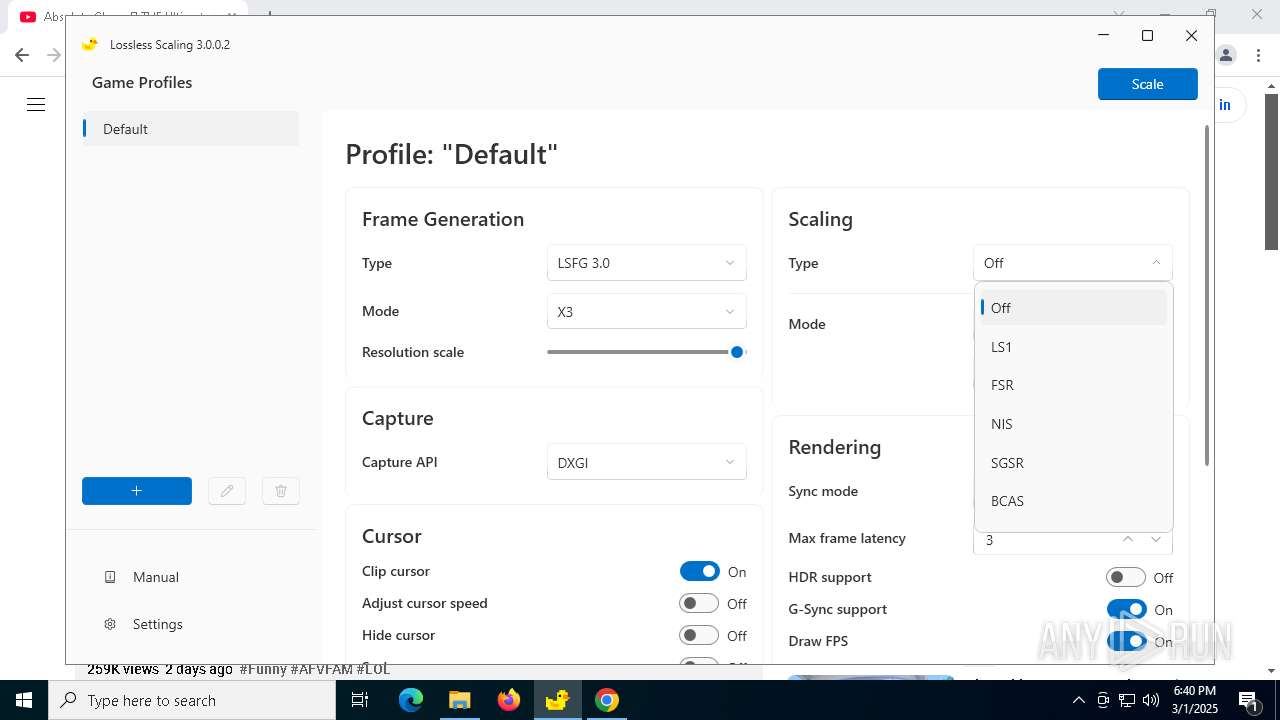
Task: Enable Hide cursor toggle
Action: click(x=699, y=635)
